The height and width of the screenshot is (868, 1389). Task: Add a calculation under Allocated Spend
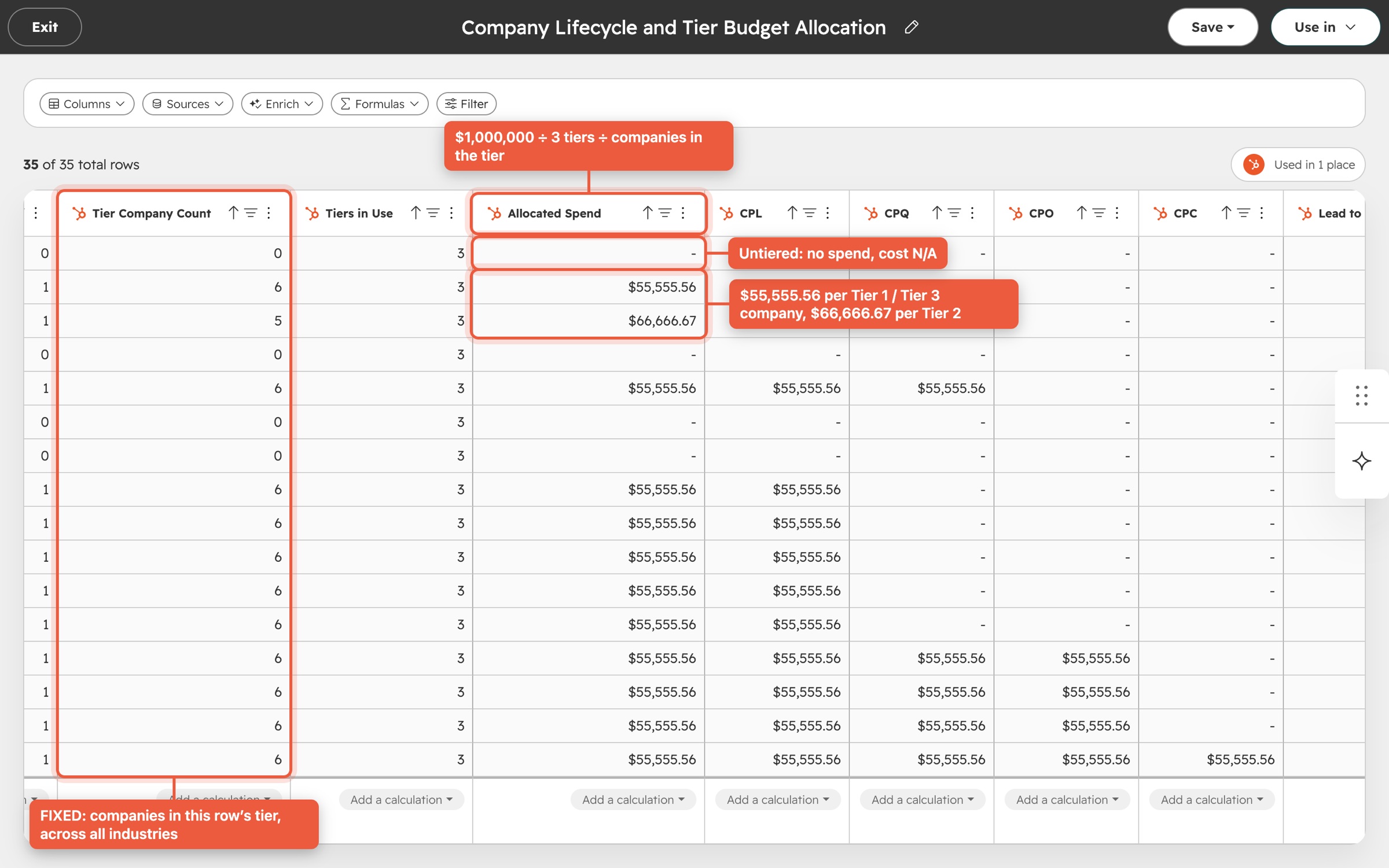(634, 800)
